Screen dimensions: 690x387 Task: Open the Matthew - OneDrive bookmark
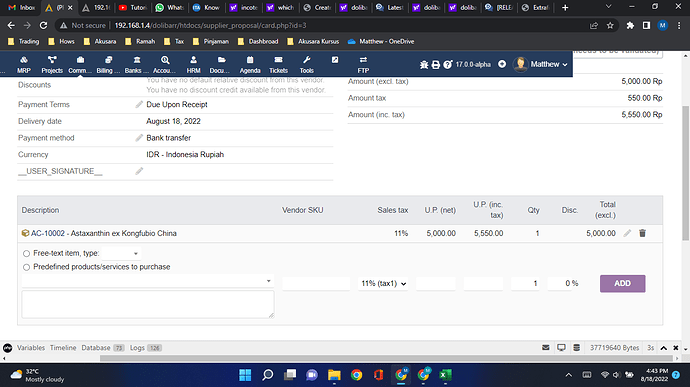coord(381,41)
